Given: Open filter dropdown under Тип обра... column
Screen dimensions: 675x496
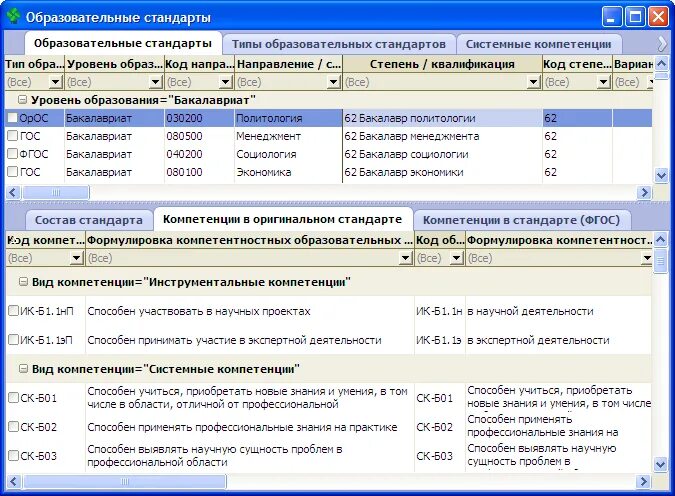Looking at the screenshot, I should point(56,82).
